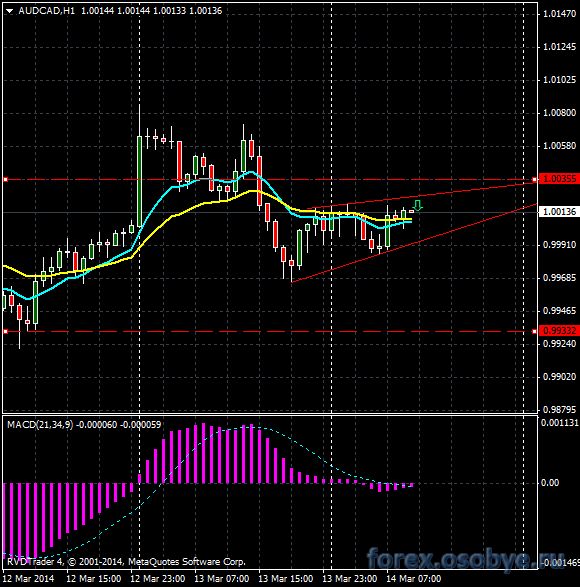Select the left handle of the 1.00355 line
Viewport: 580px width, 587px height.
[x=5, y=180]
